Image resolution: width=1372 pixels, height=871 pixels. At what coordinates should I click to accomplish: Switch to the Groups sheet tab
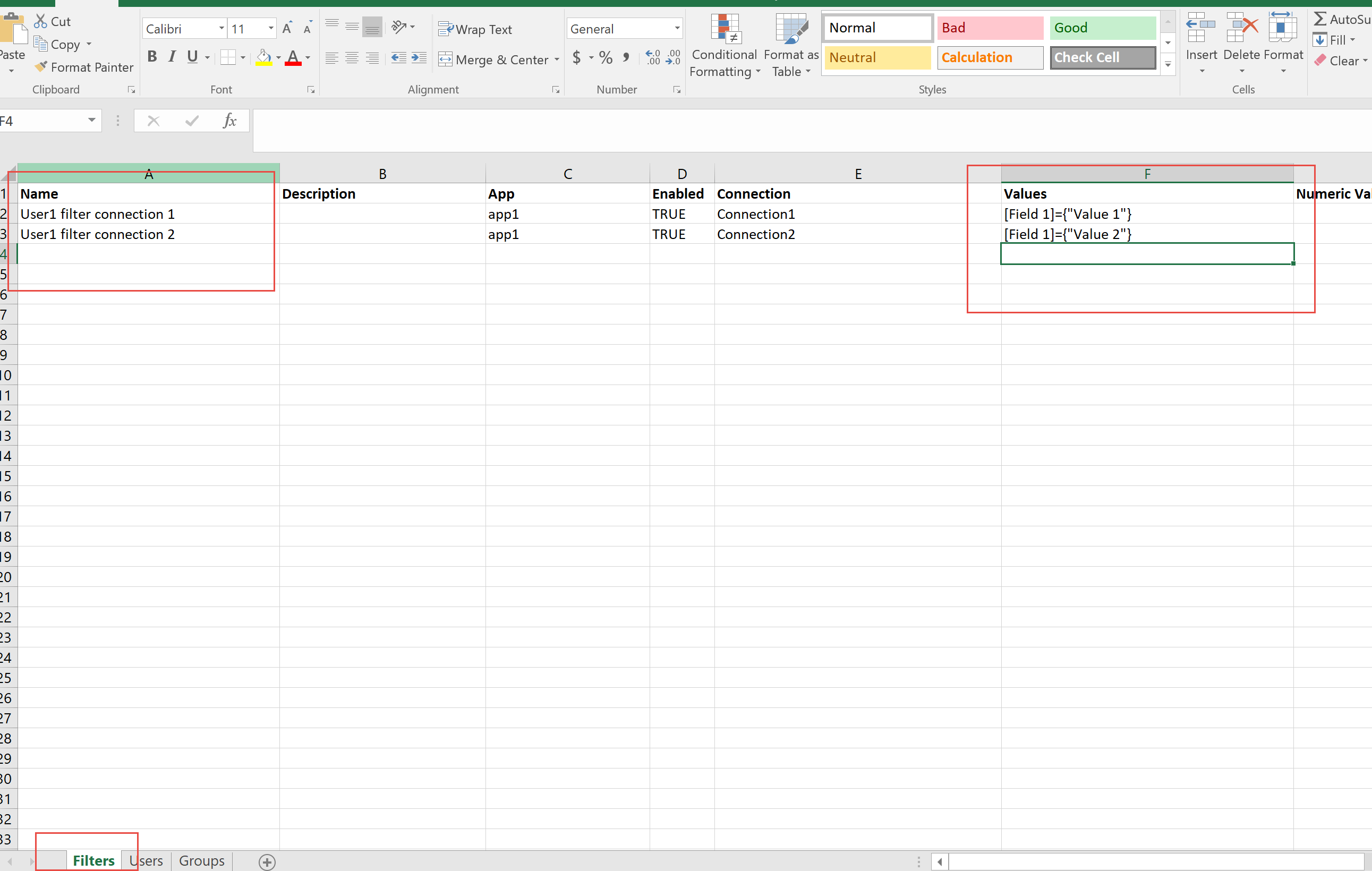pyautogui.click(x=202, y=860)
